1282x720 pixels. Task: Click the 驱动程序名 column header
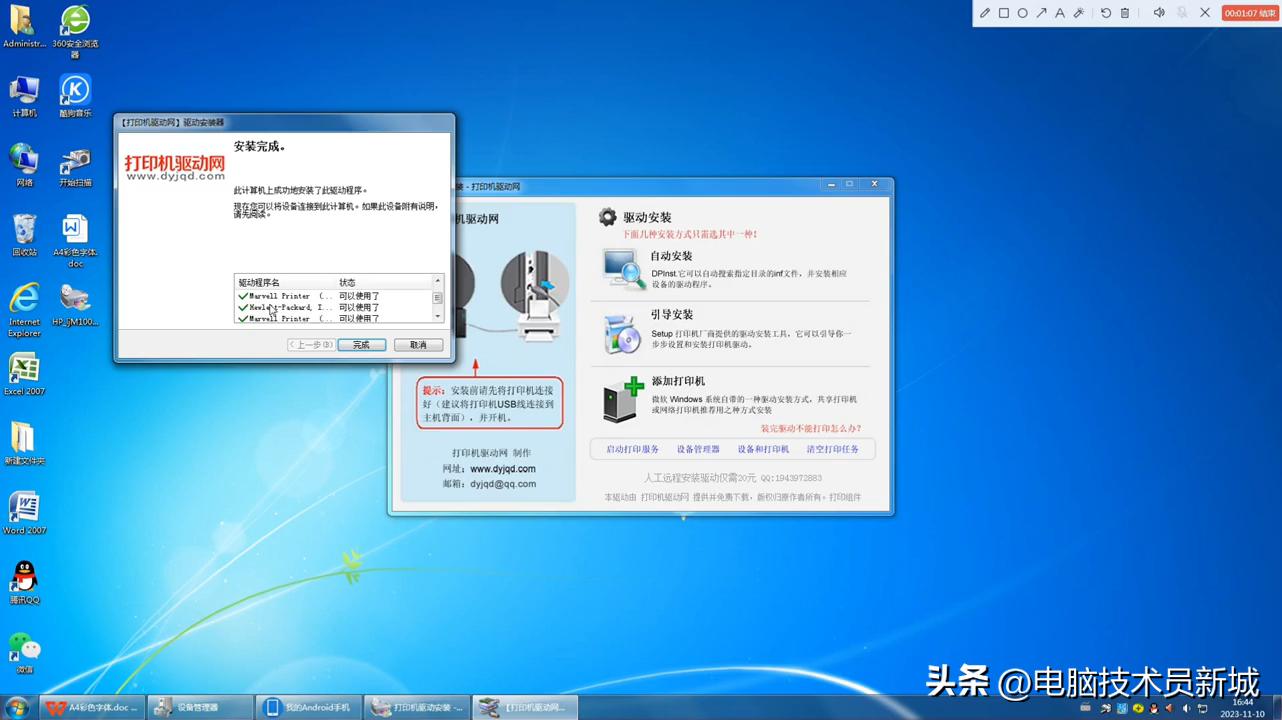click(285, 283)
